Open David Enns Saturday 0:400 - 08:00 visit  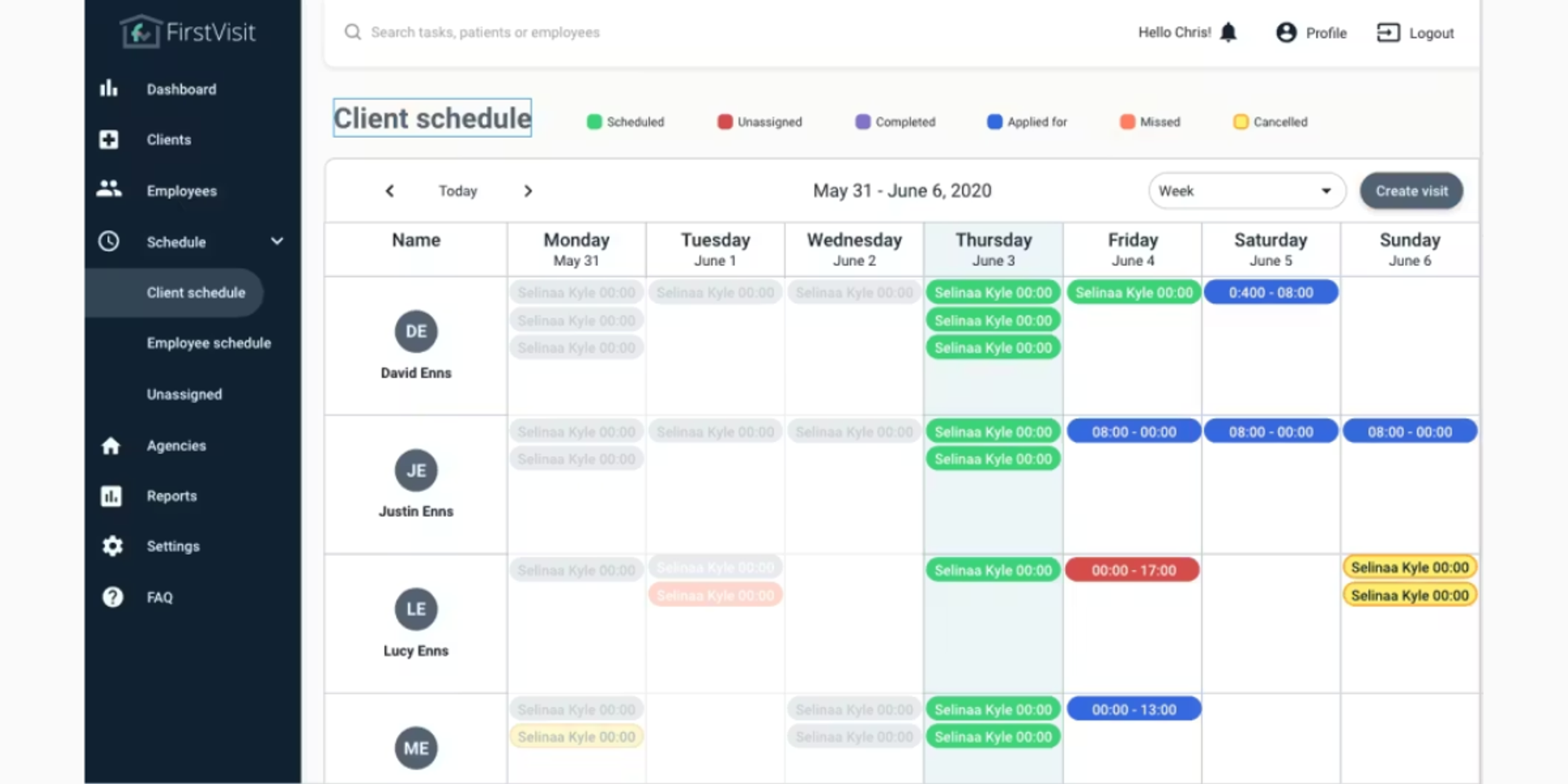point(1271,292)
